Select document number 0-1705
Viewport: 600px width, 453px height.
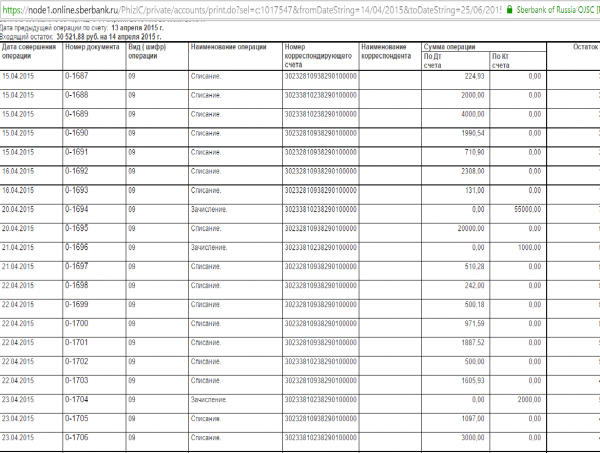[x=77, y=419]
